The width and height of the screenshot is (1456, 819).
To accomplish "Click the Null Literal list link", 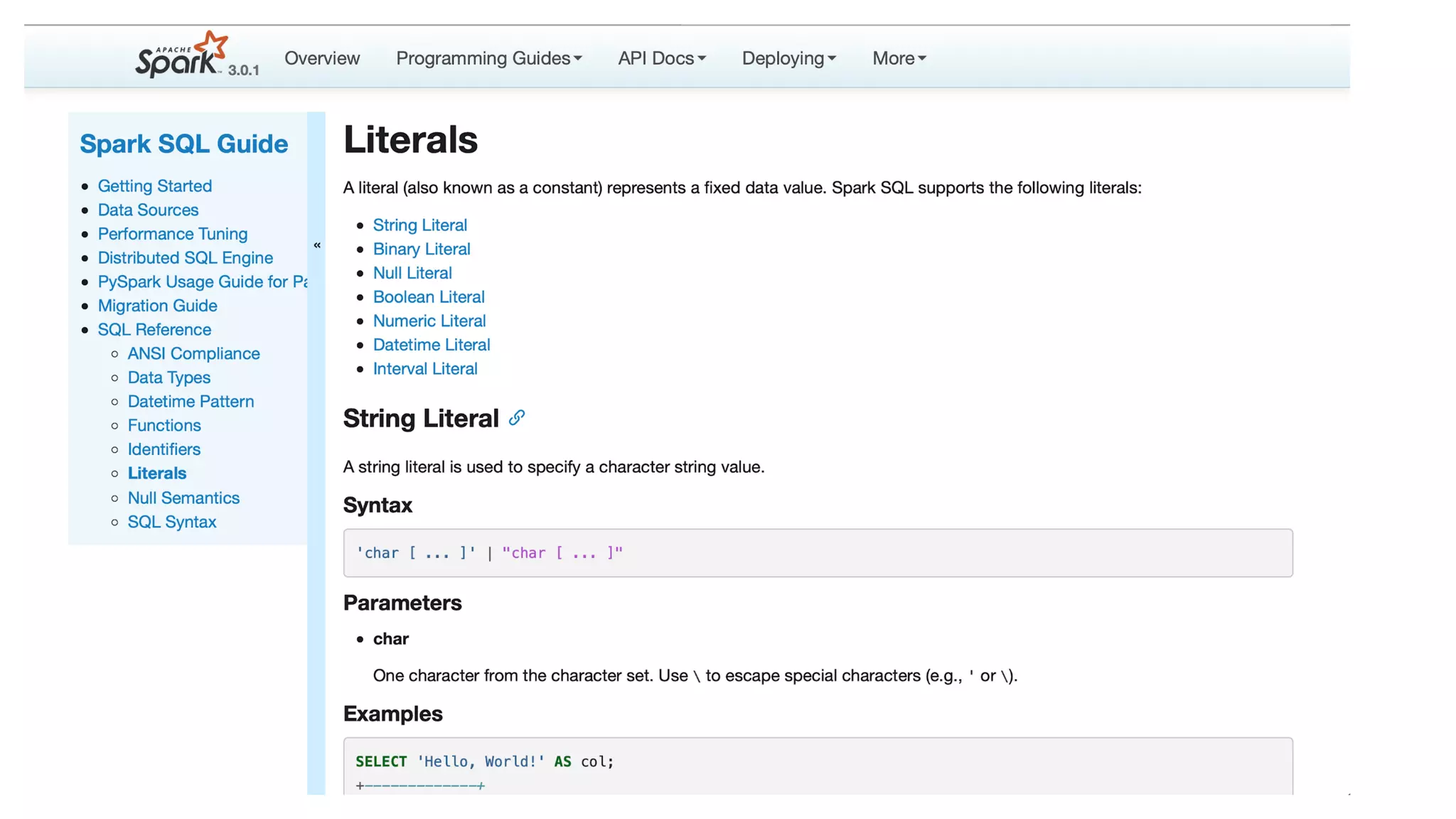I will [412, 273].
